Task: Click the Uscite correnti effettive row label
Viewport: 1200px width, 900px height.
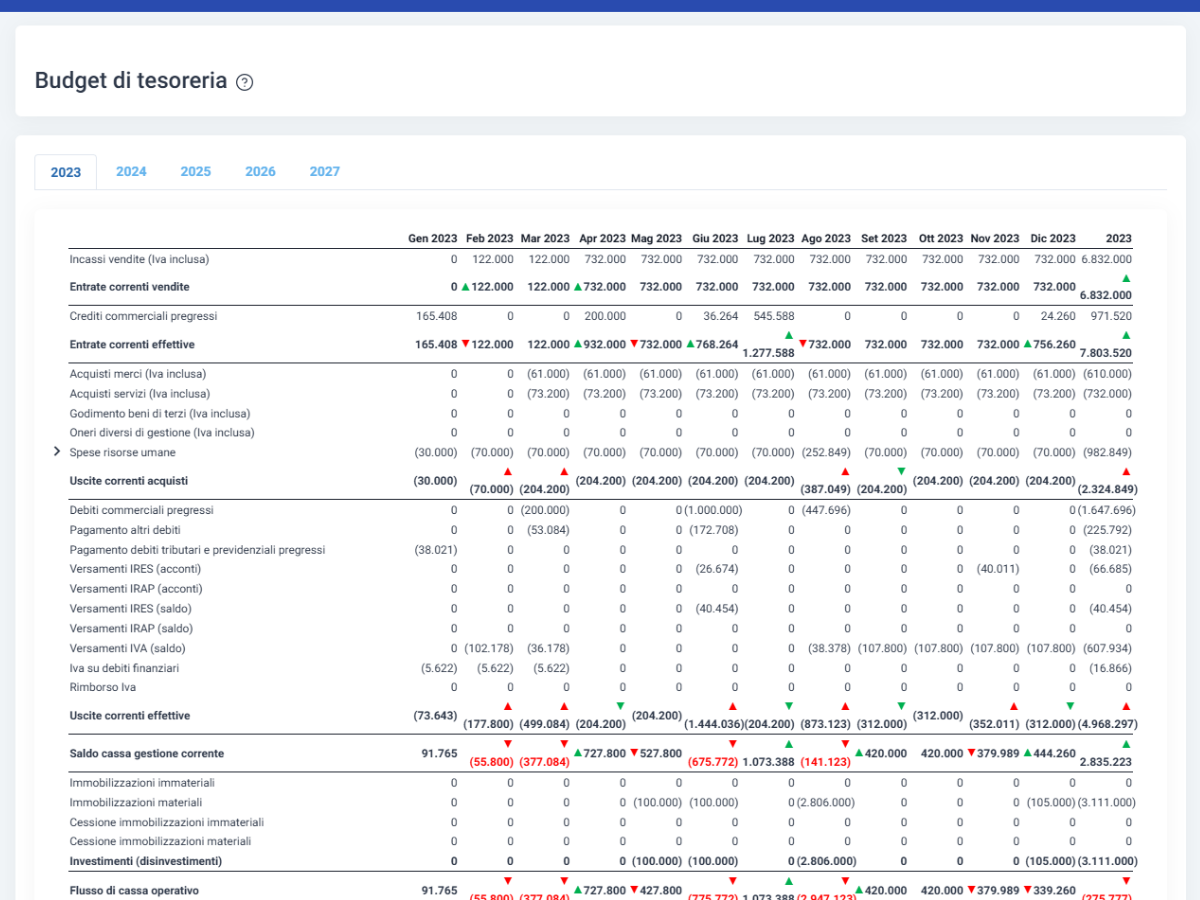Action: [130, 716]
